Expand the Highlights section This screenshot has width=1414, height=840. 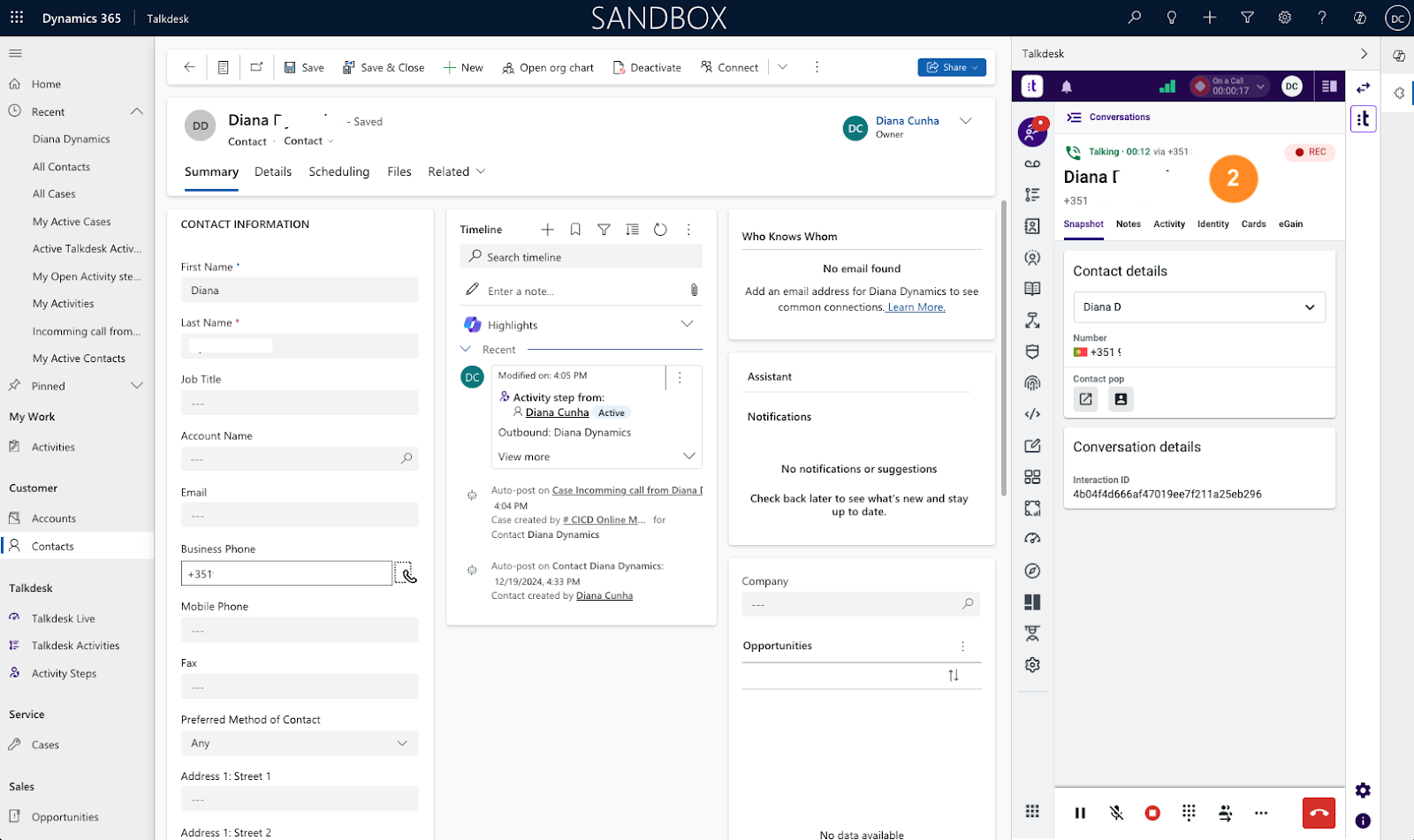click(x=687, y=324)
